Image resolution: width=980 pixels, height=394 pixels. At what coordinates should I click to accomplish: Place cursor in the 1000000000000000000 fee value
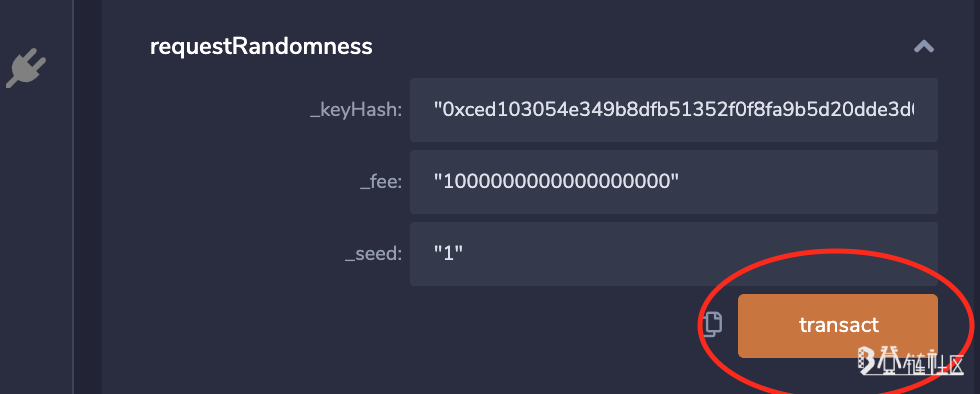coord(556,182)
